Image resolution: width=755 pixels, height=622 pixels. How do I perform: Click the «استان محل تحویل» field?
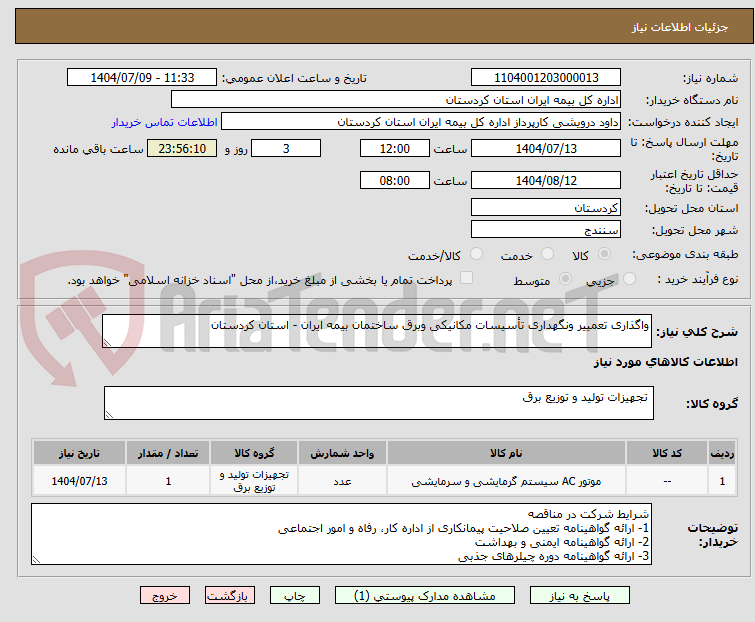coord(545,208)
